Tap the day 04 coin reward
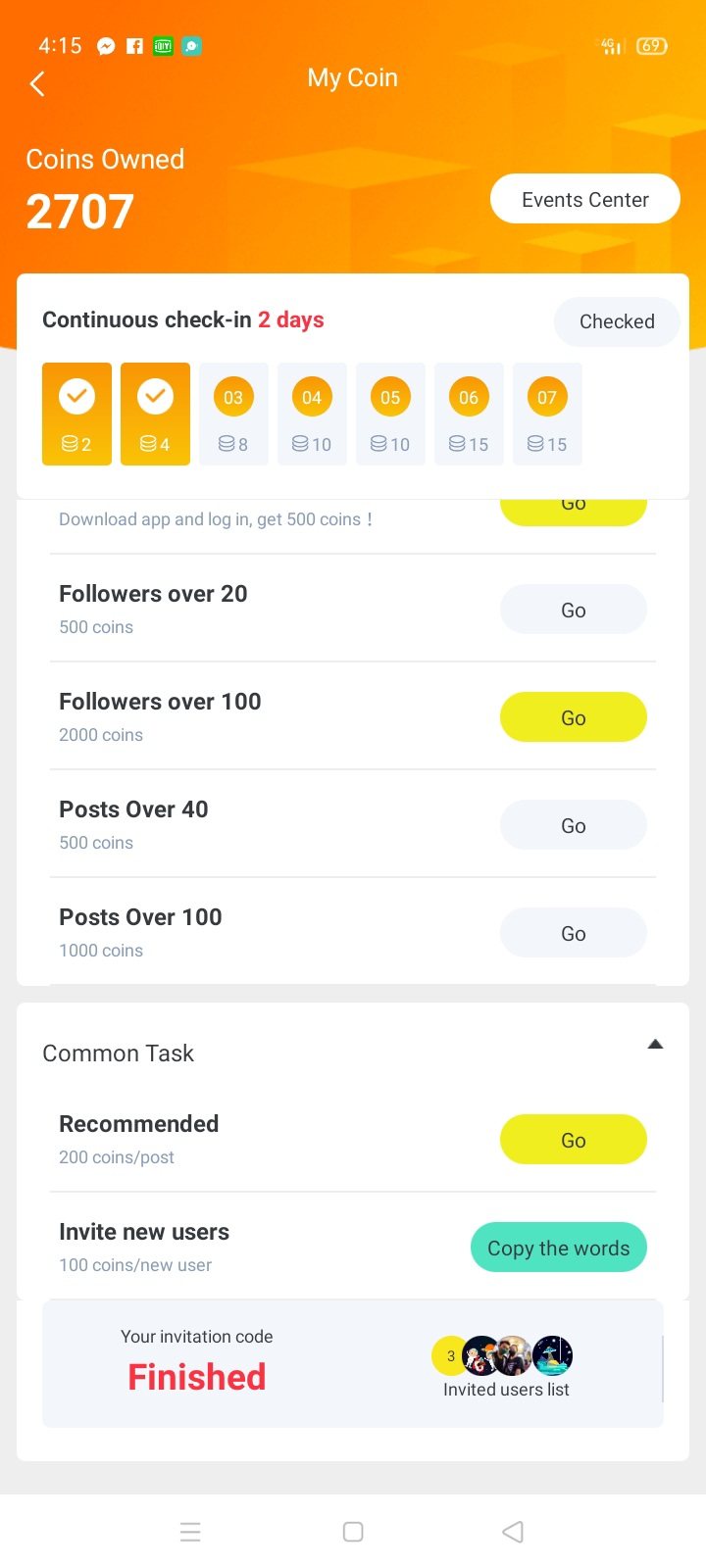The image size is (706, 1568). [x=312, y=414]
